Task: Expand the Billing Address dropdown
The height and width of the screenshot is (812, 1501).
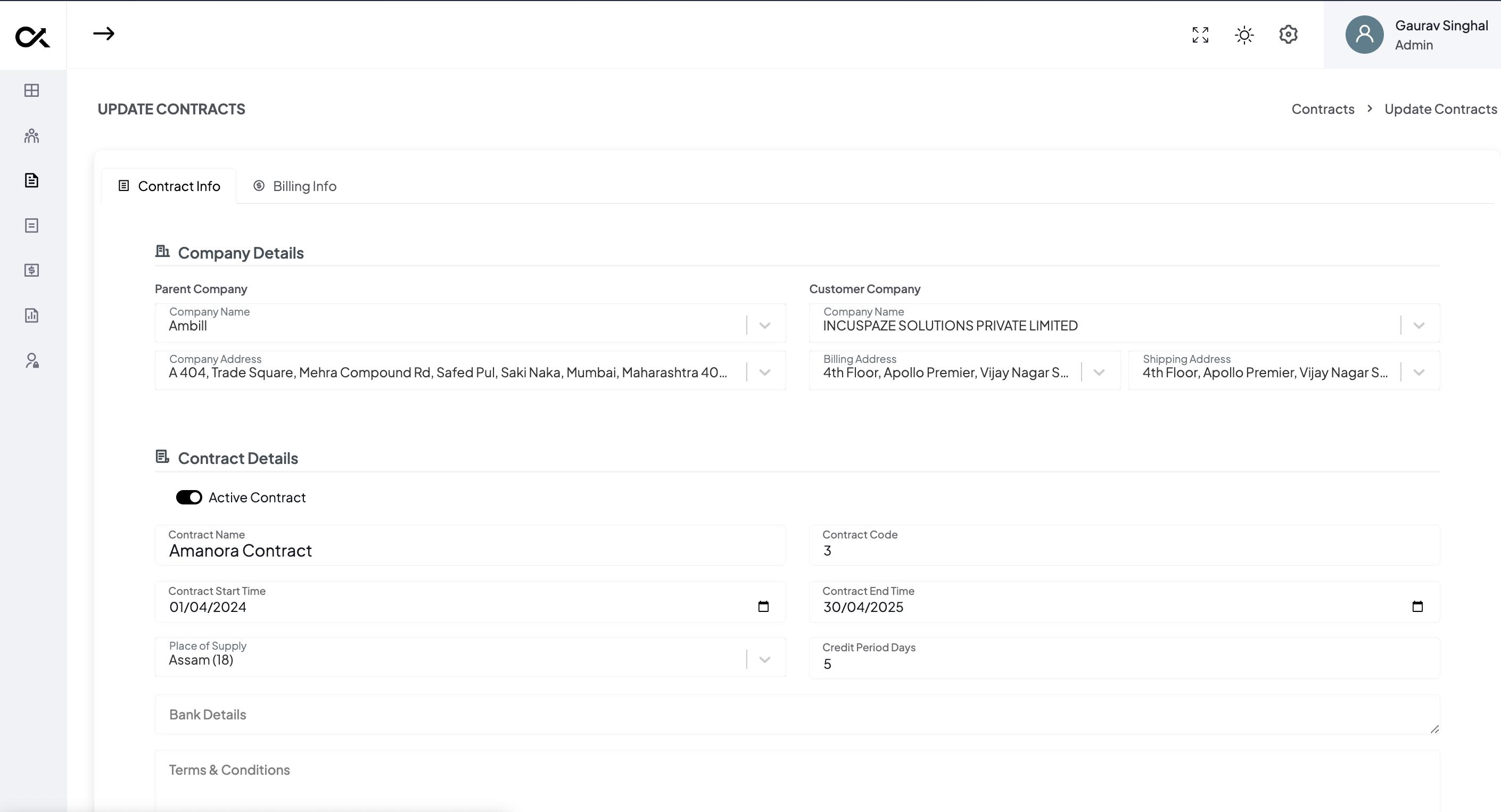Action: click(x=1099, y=372)
